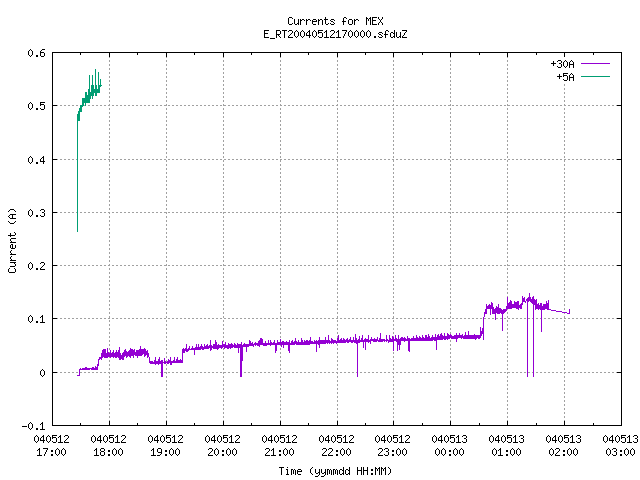640x480 pixels.
Task: Click the x-axis tick label 040512 21:00
Action: click(x=280, y=445)
